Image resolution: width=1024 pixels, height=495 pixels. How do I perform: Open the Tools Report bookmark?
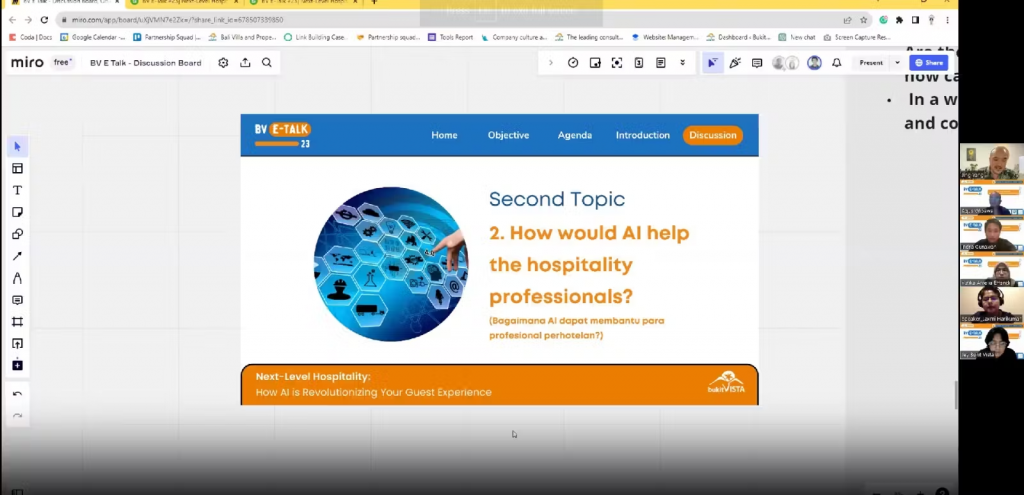coord(451,37)
